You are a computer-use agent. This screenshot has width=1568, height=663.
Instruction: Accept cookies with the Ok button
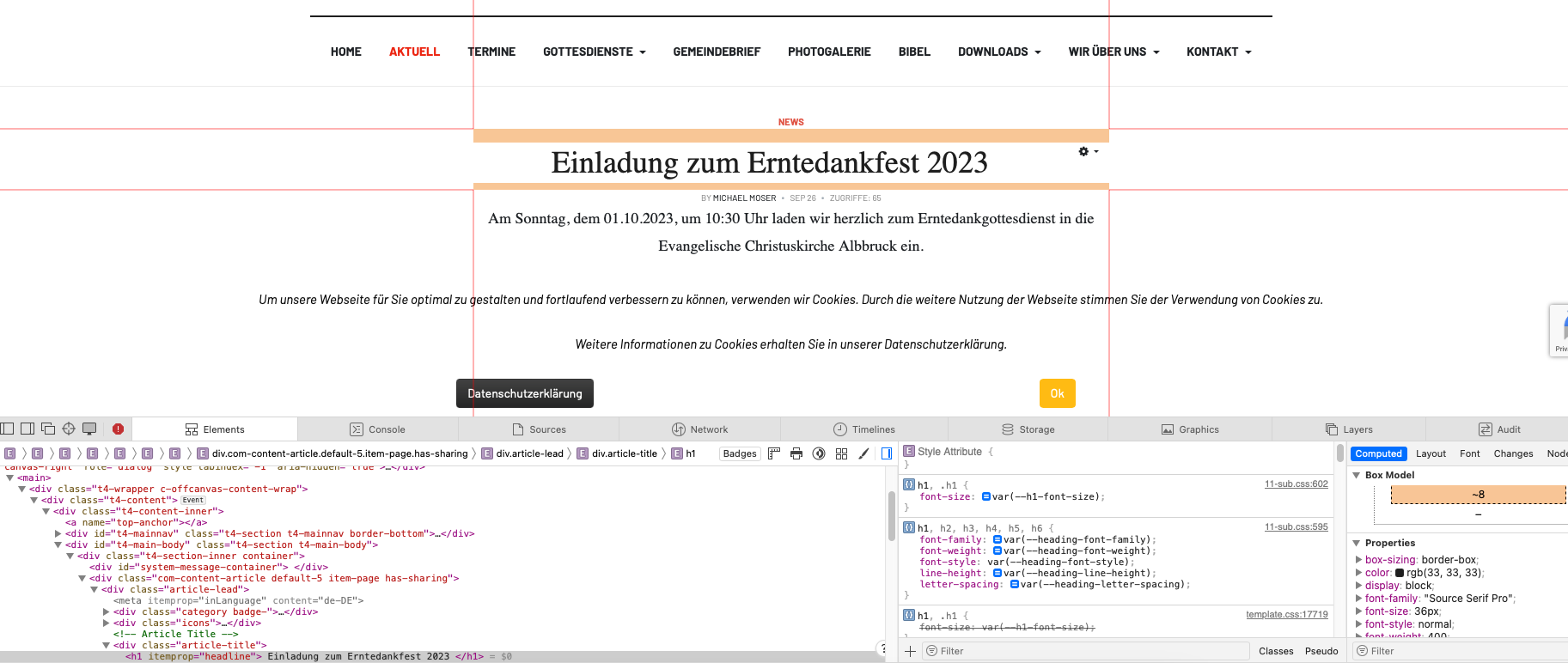point(1058,393)
